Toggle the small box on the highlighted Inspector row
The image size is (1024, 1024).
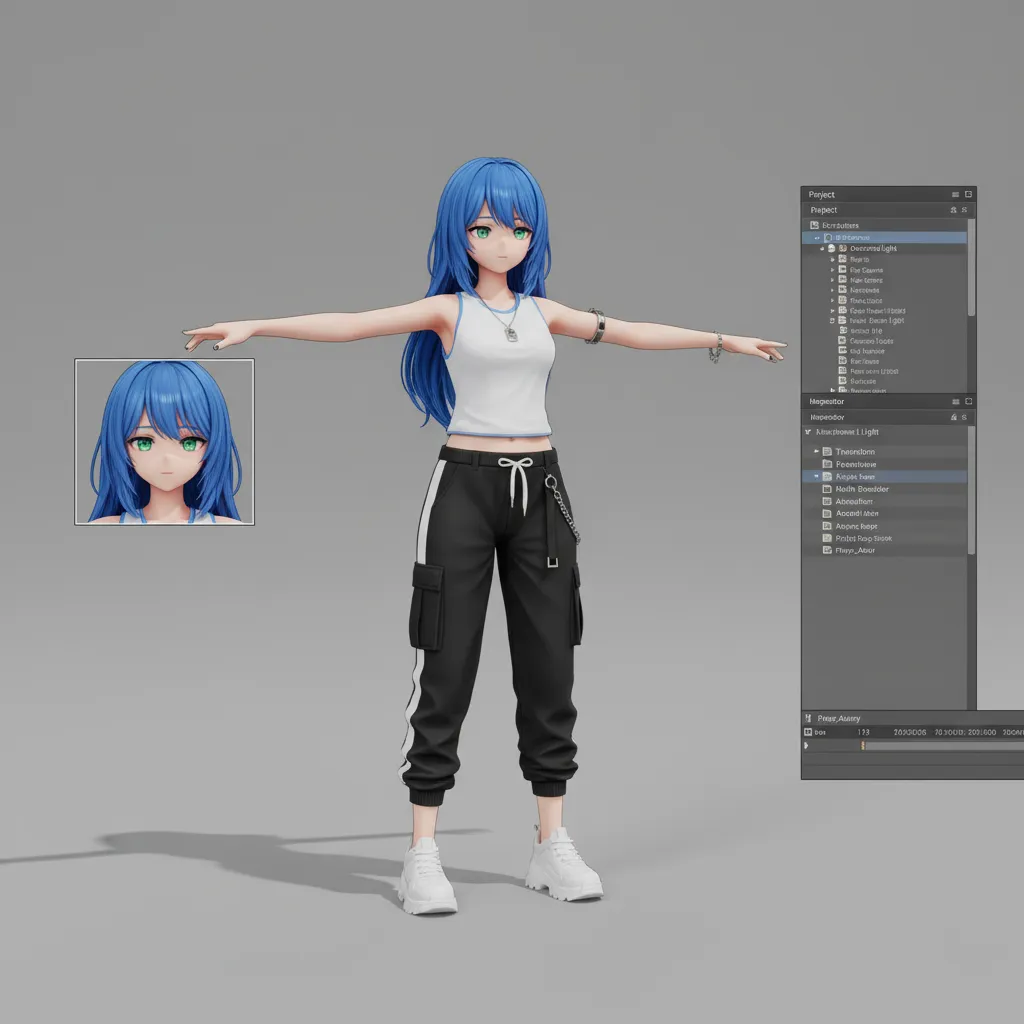coord(816,477)
